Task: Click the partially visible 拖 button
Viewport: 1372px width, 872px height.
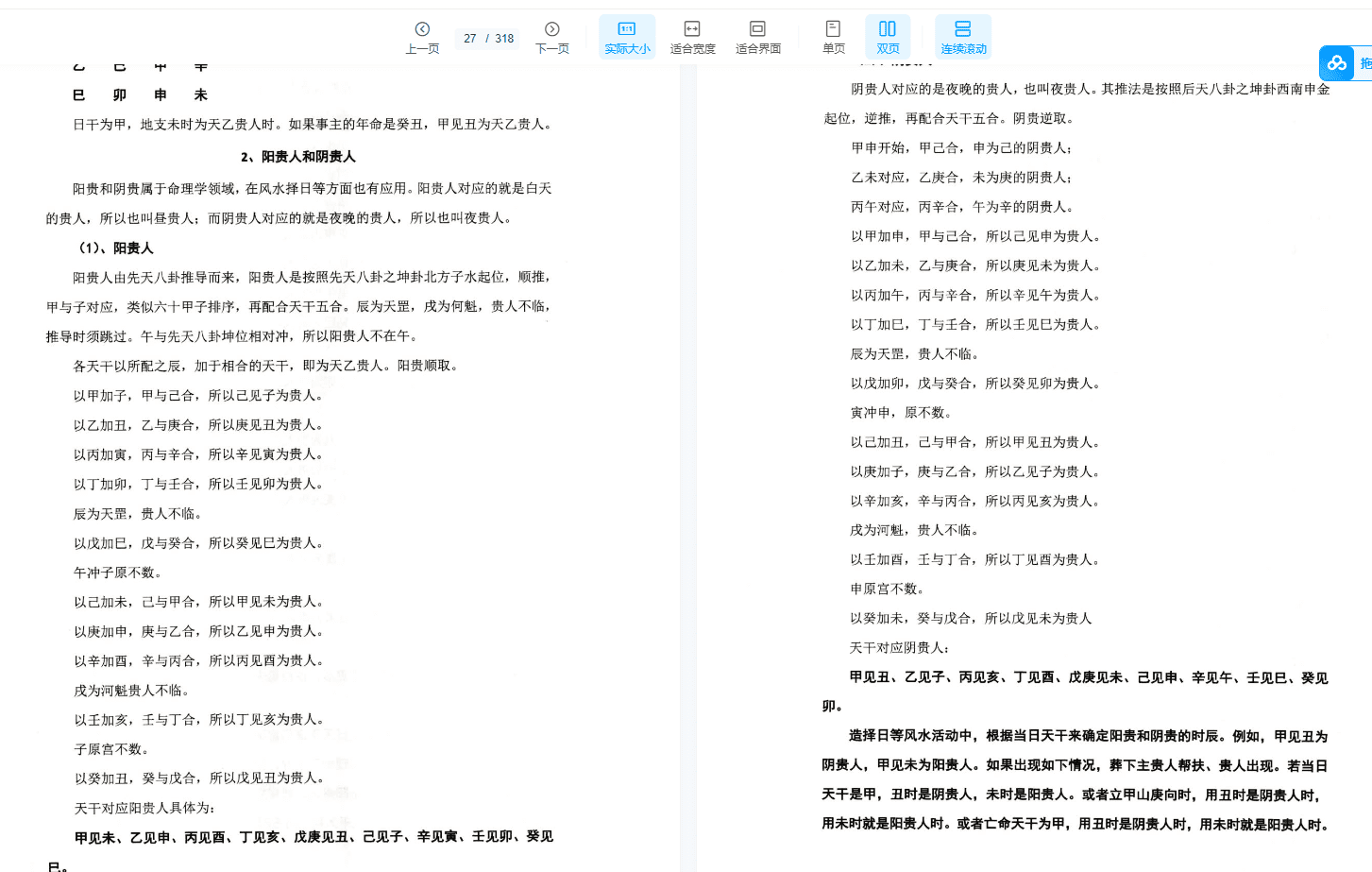Action: [1364, 63]
